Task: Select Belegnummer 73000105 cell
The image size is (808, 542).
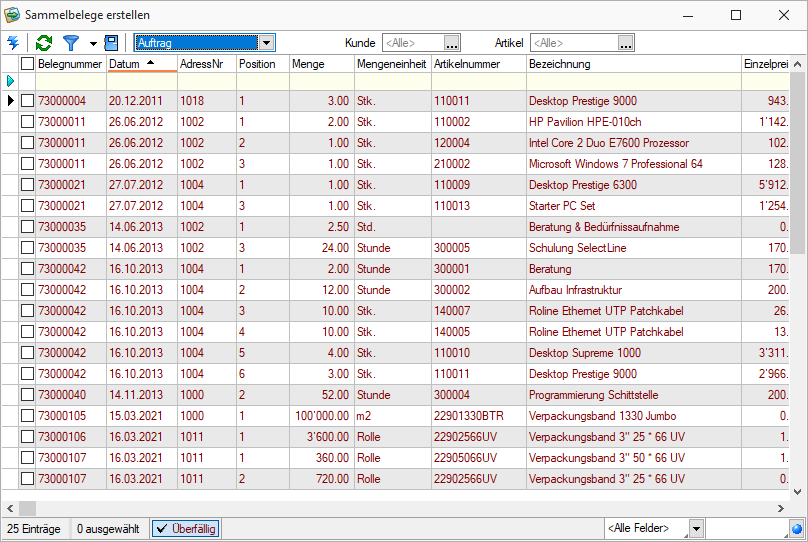Action: click(x=71, y=416)
